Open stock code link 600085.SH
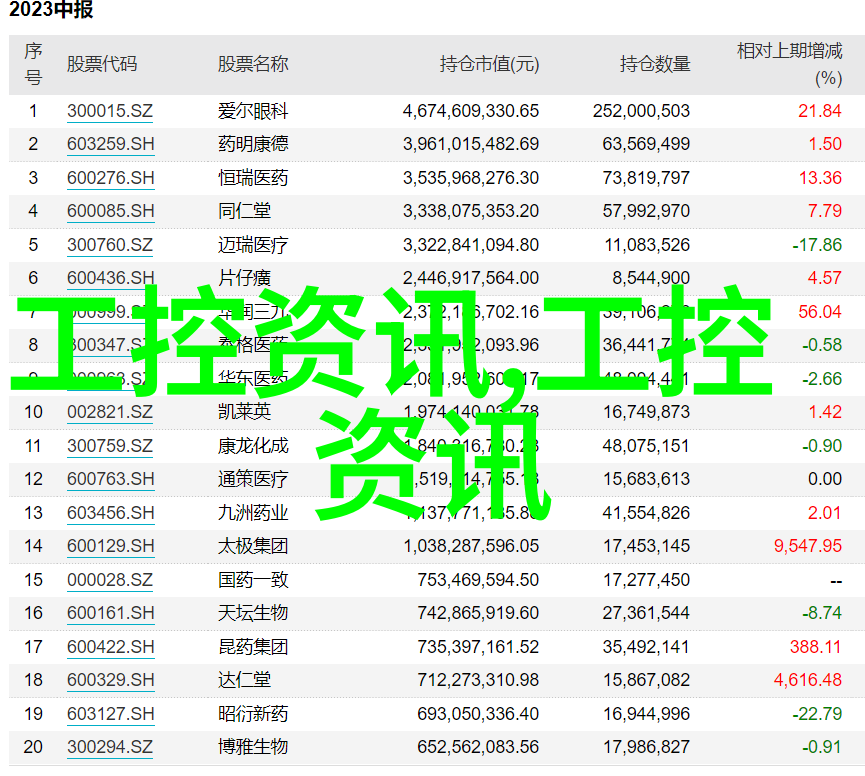This screenshot has height=776, width=865. [x=110, y=211]
